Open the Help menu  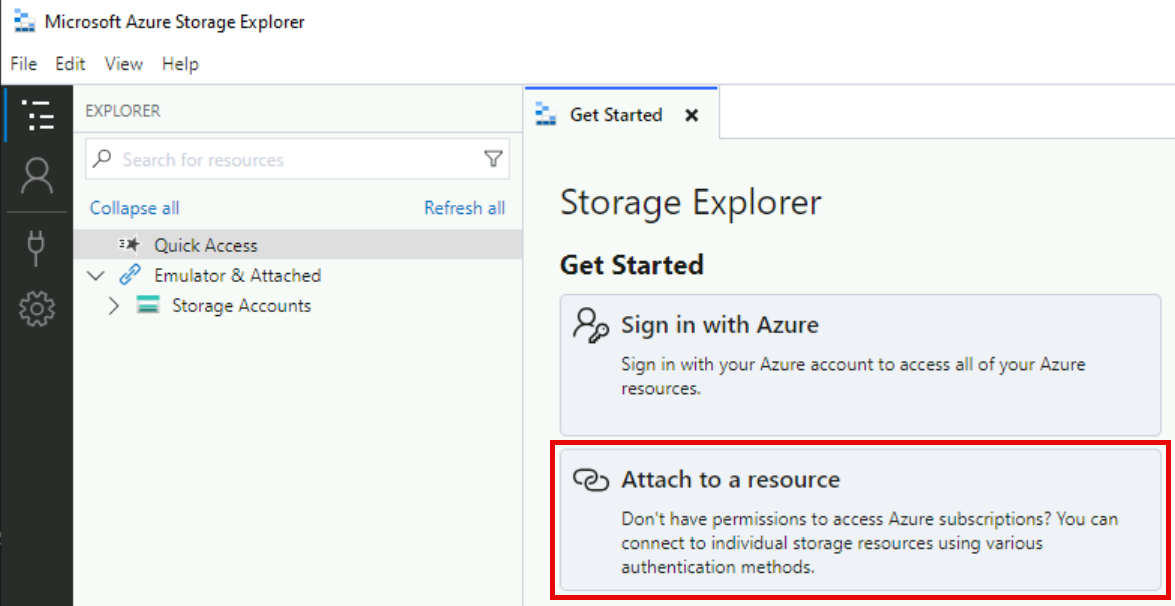point(180,64)
